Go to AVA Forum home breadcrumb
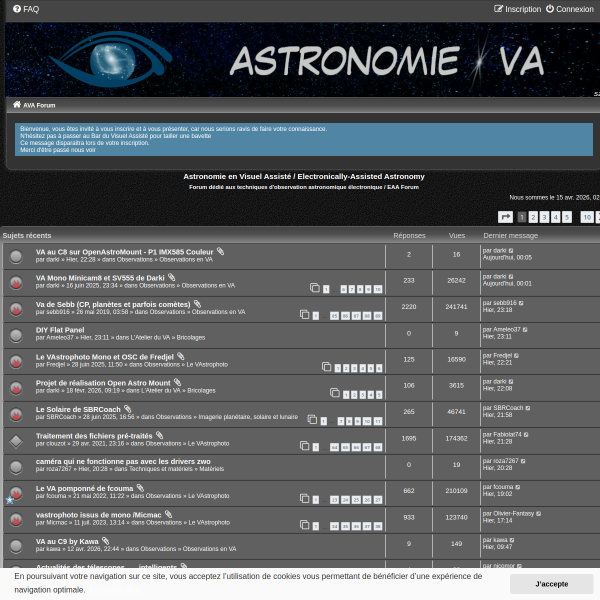Viewport: 600px width, 600px height. click(x=34, y=105)
